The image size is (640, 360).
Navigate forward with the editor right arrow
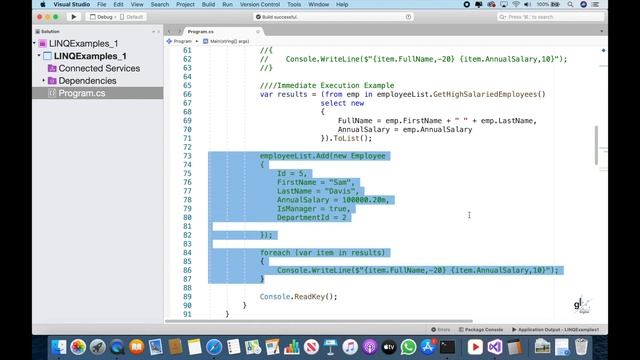[x=179, y=31]
